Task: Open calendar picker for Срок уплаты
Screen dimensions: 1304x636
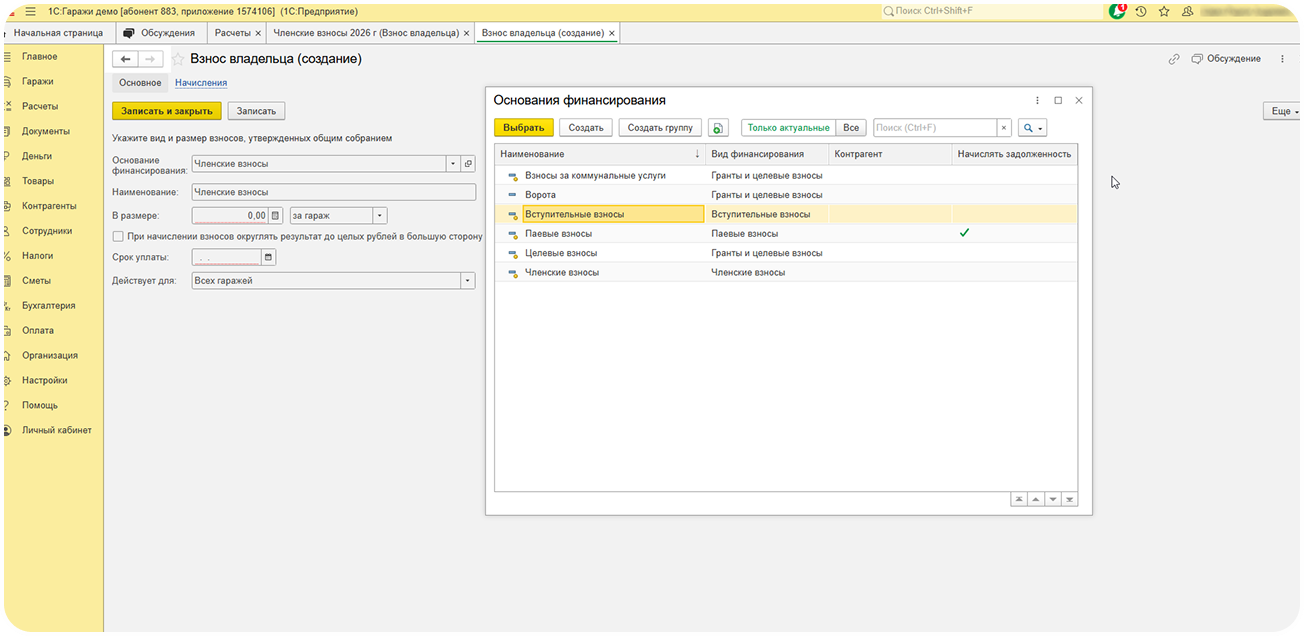Action: tap(267, 257)
